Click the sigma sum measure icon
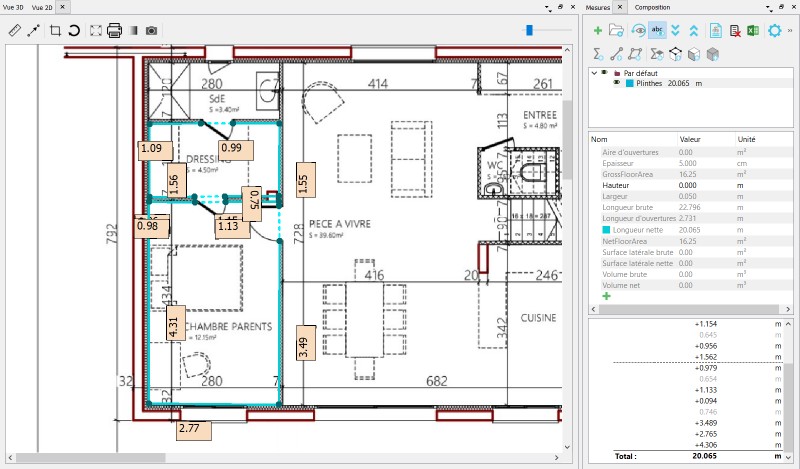The height and width of the screenshot is (469, 800). [x=598, y=54]
